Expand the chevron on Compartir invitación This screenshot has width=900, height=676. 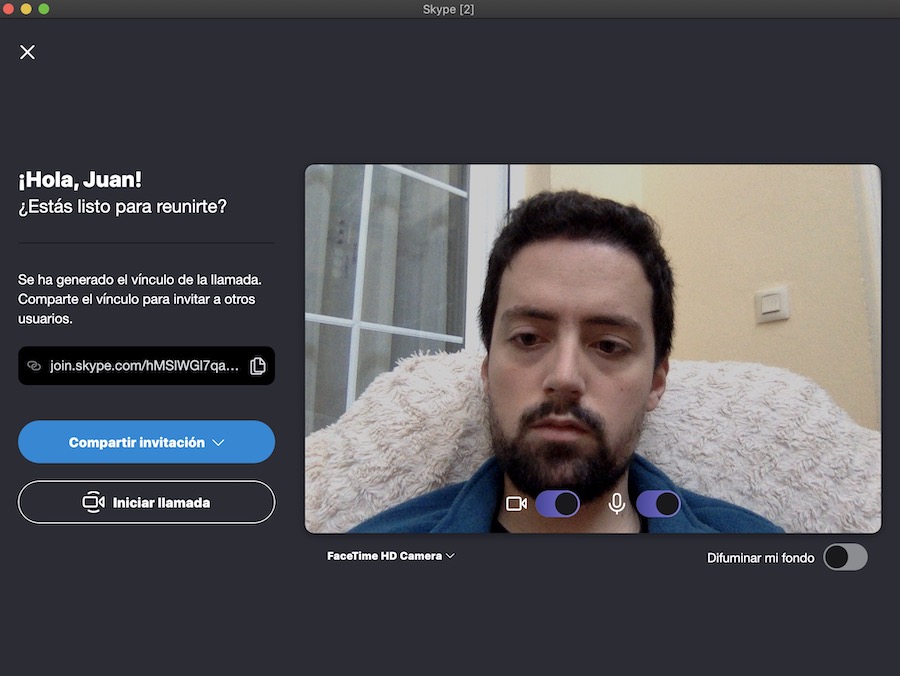(219, 443)
